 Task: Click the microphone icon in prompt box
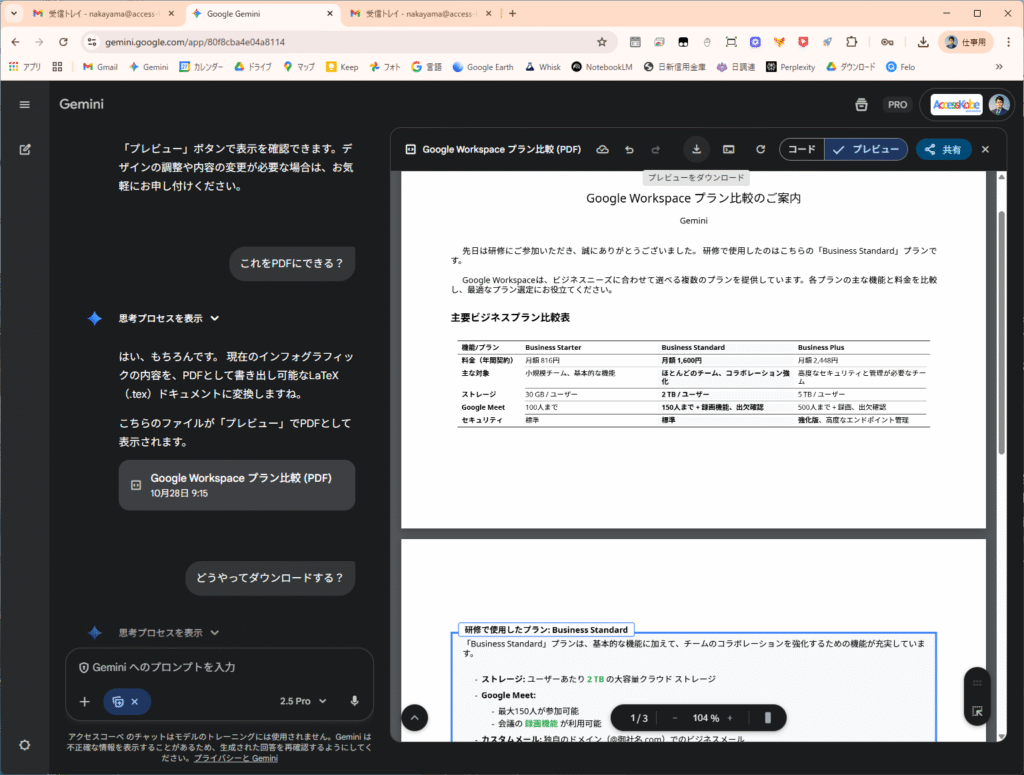click(x=354, y=701)
